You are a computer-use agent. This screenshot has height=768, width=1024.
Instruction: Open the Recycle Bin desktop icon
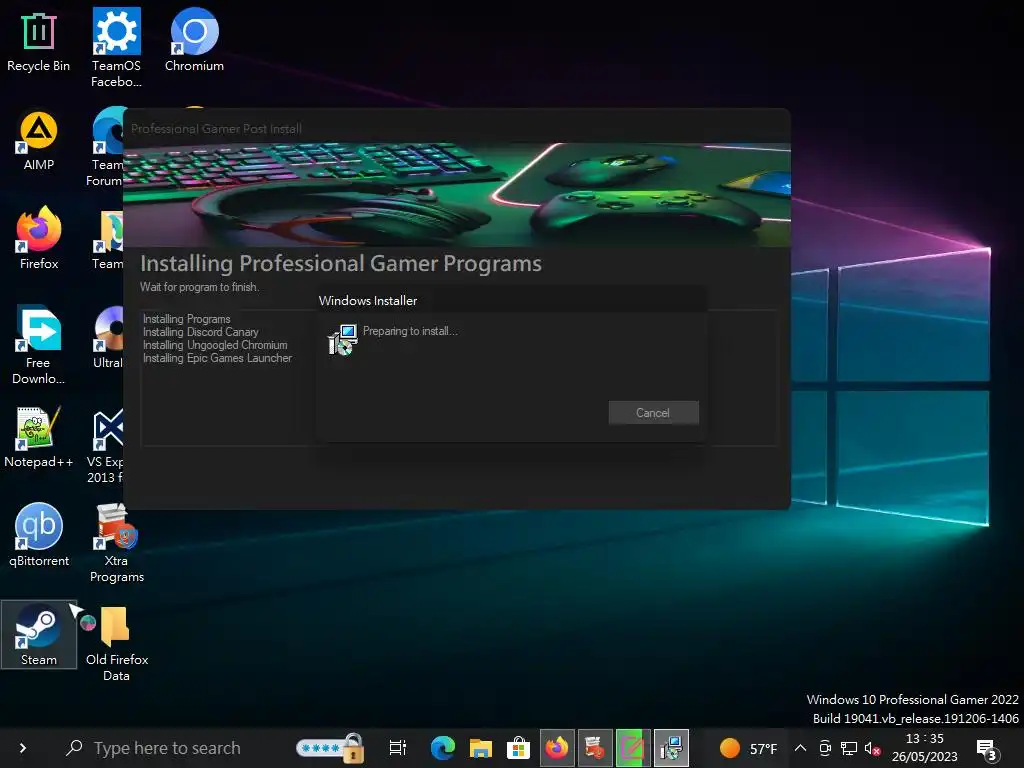tap(38, 42)
